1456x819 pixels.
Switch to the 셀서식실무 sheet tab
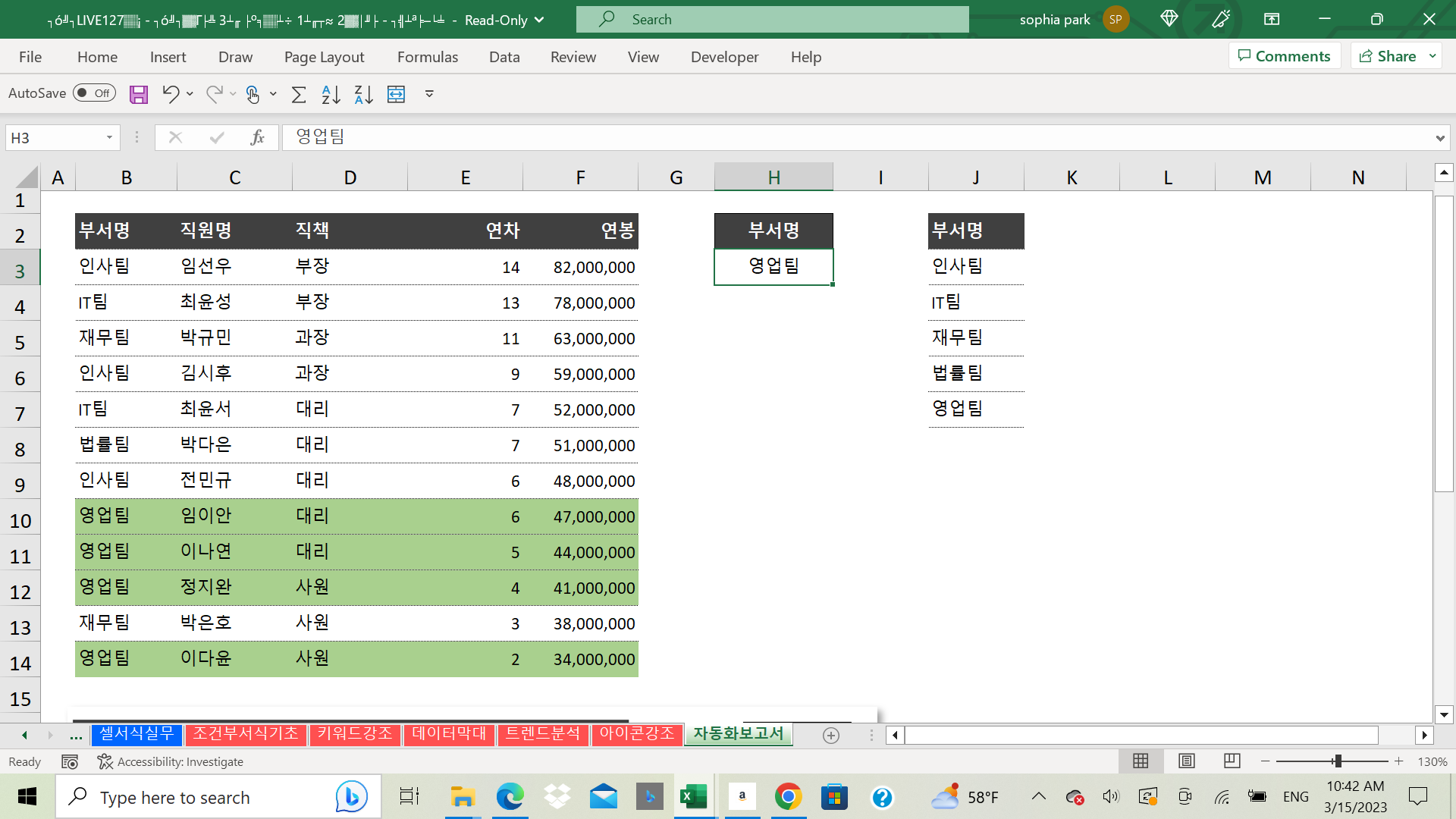coord(136,734)
